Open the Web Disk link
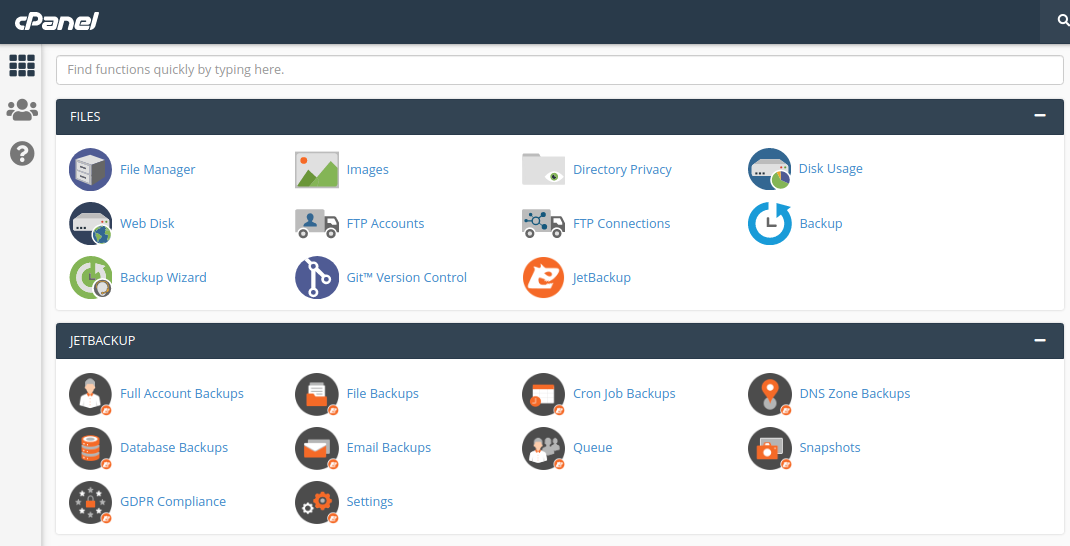Viewport: 1070px width, 546px height. (147, 223)
